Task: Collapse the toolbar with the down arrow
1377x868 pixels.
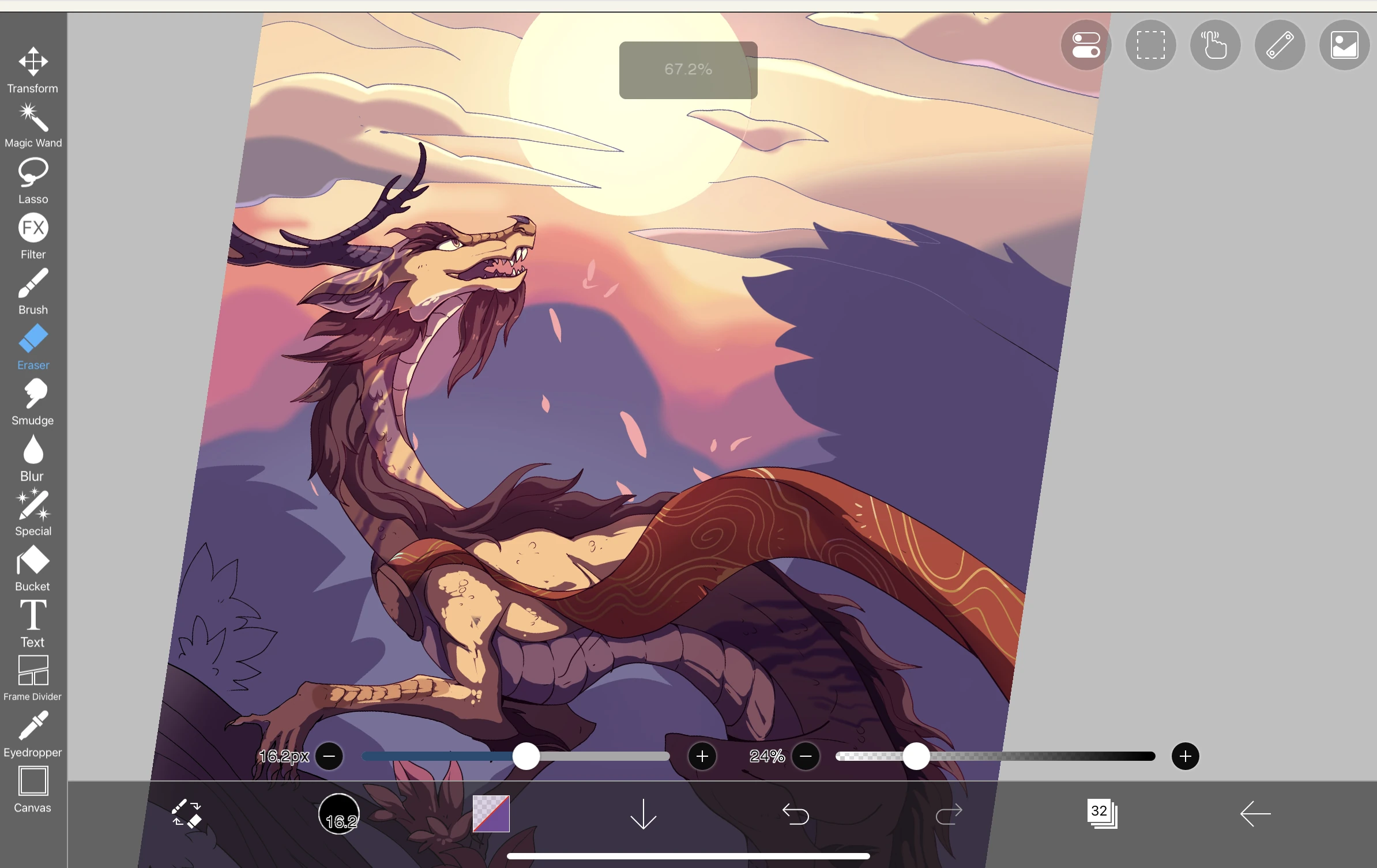Action: click(x=643, y=814)
